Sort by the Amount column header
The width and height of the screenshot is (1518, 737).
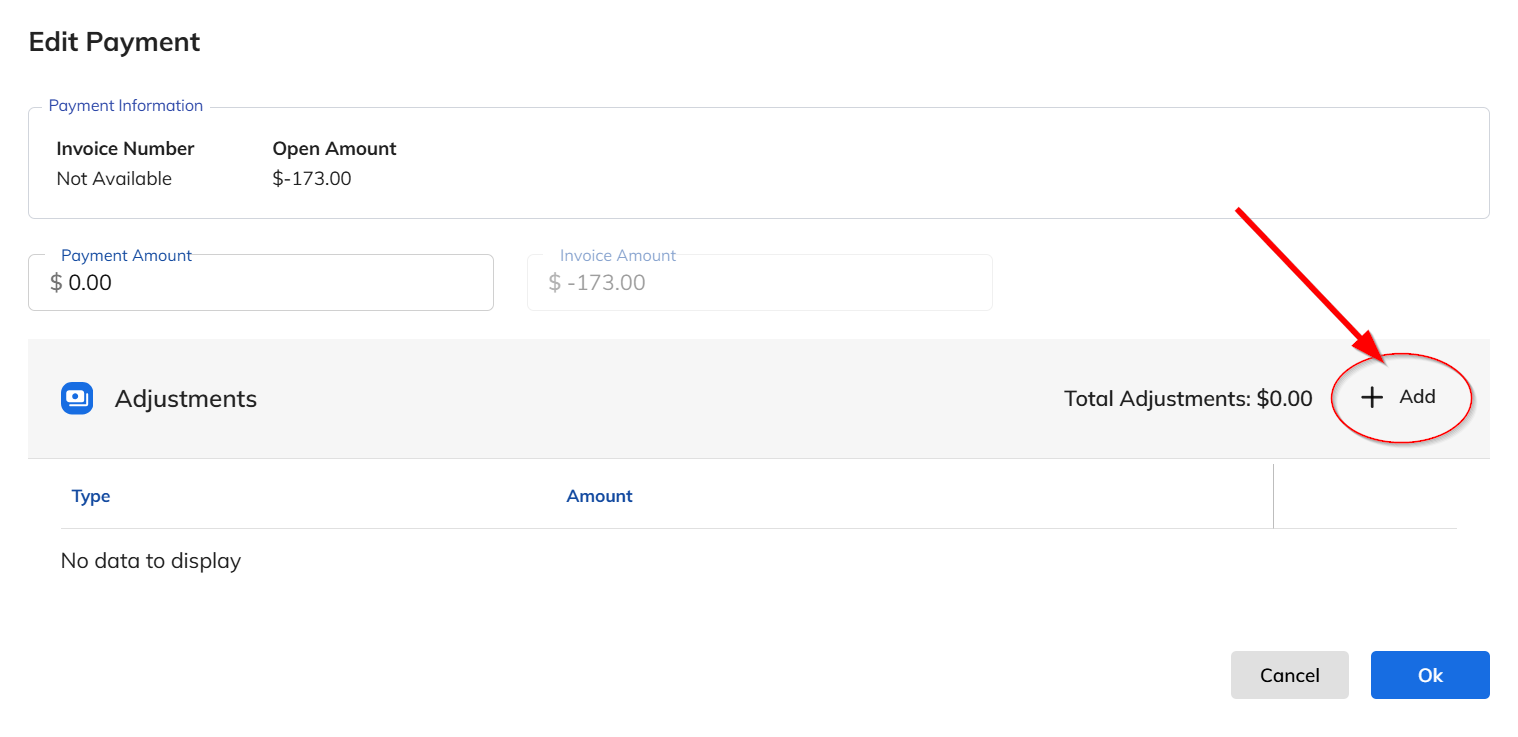600,496
